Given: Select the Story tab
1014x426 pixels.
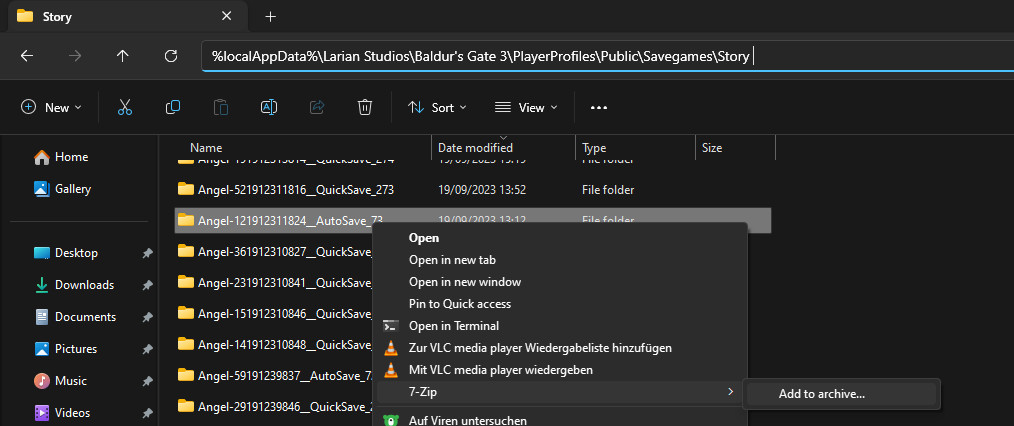Looking at the screenshot, I should click(x=126, y=17).
